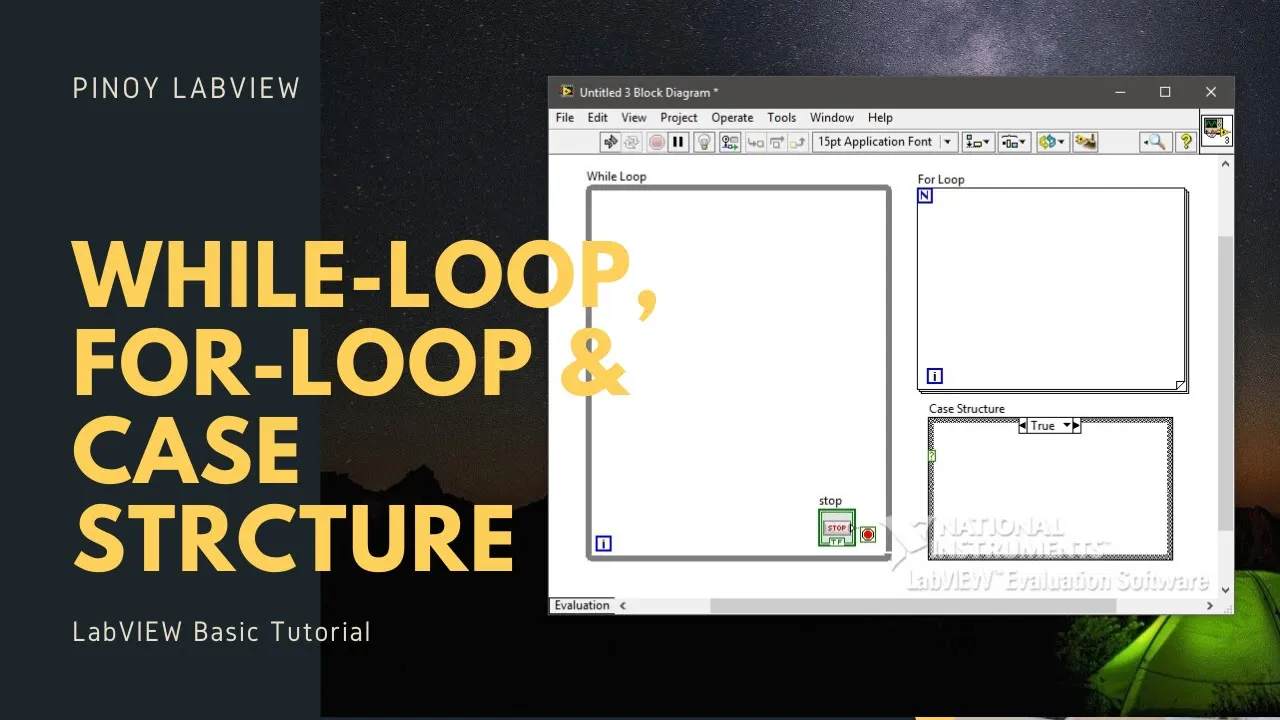Click the horizontal scrollbar left arrow

click(623, 605)
